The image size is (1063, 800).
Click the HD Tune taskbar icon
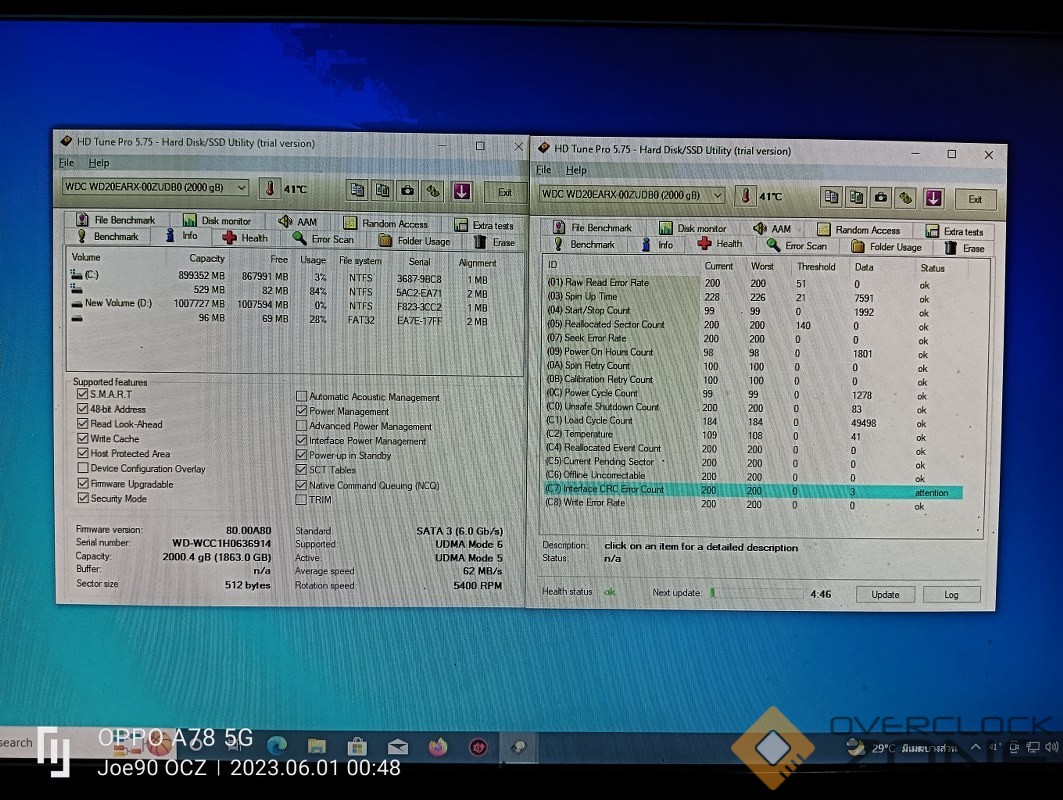(x=519, y=747)
